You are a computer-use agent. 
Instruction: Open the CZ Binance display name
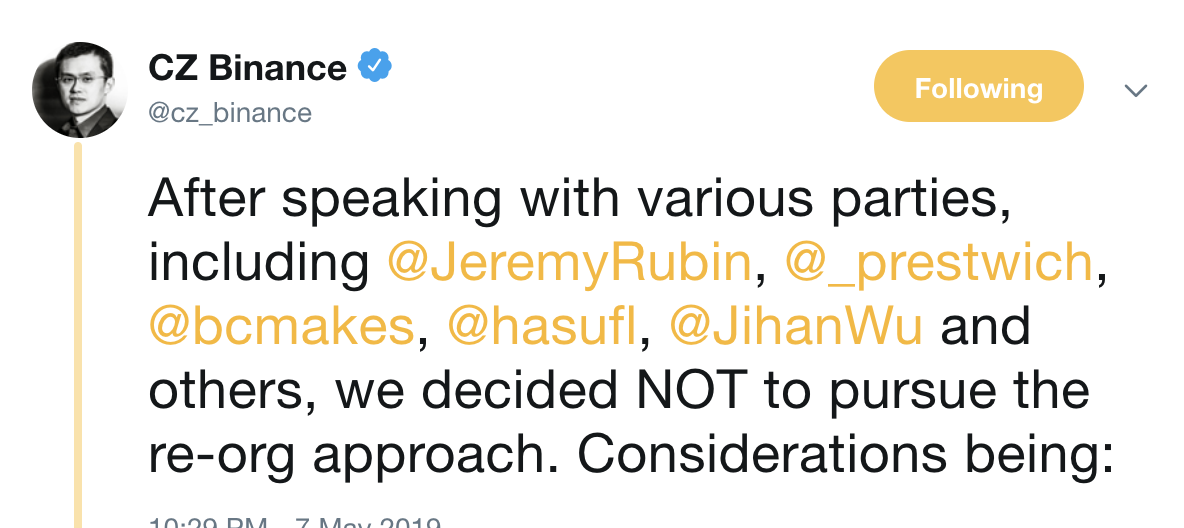click(x=247, y=68)
